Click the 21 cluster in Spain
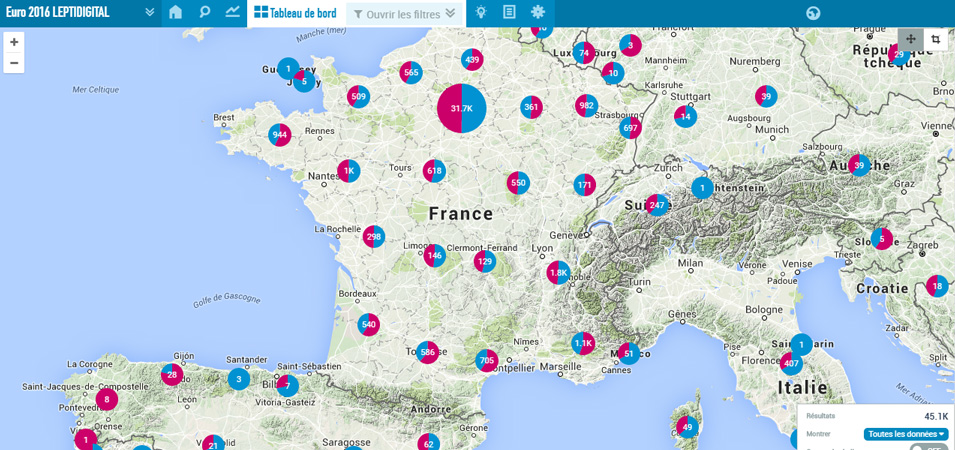This screenshot has width=955, height=450. tap(213, 445)
